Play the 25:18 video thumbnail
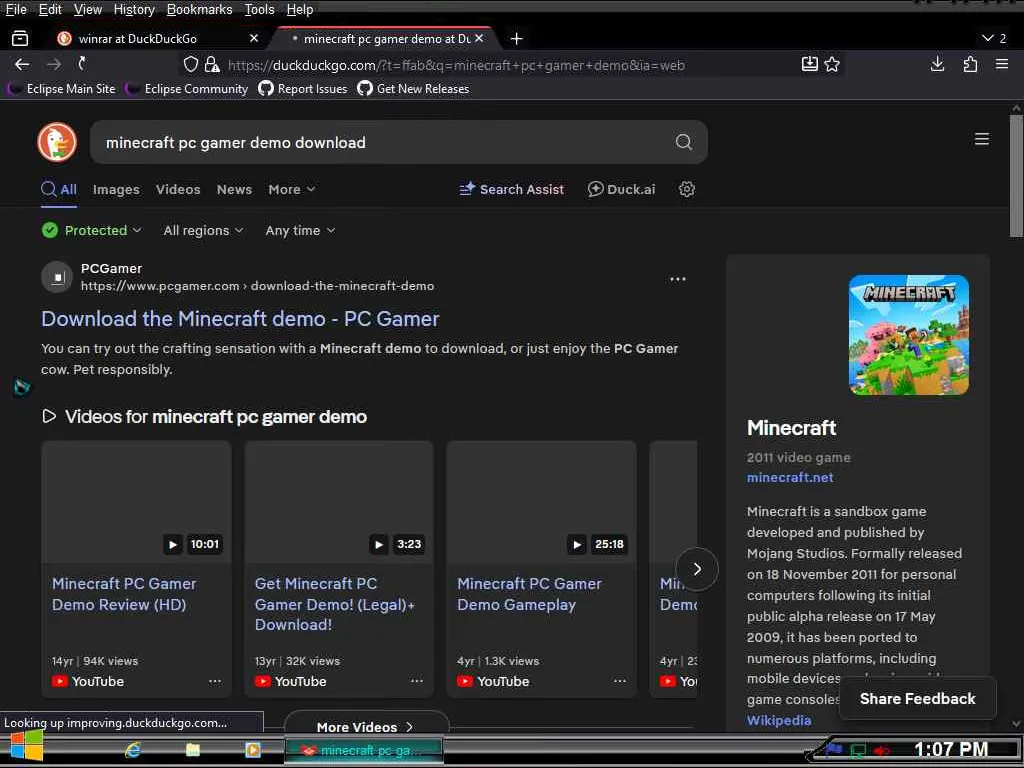This screenshot has width=1024, height=768. click(541, 502)
